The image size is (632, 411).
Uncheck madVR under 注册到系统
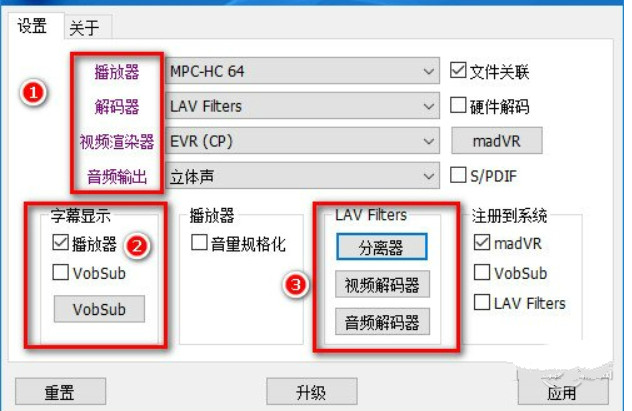482,243
